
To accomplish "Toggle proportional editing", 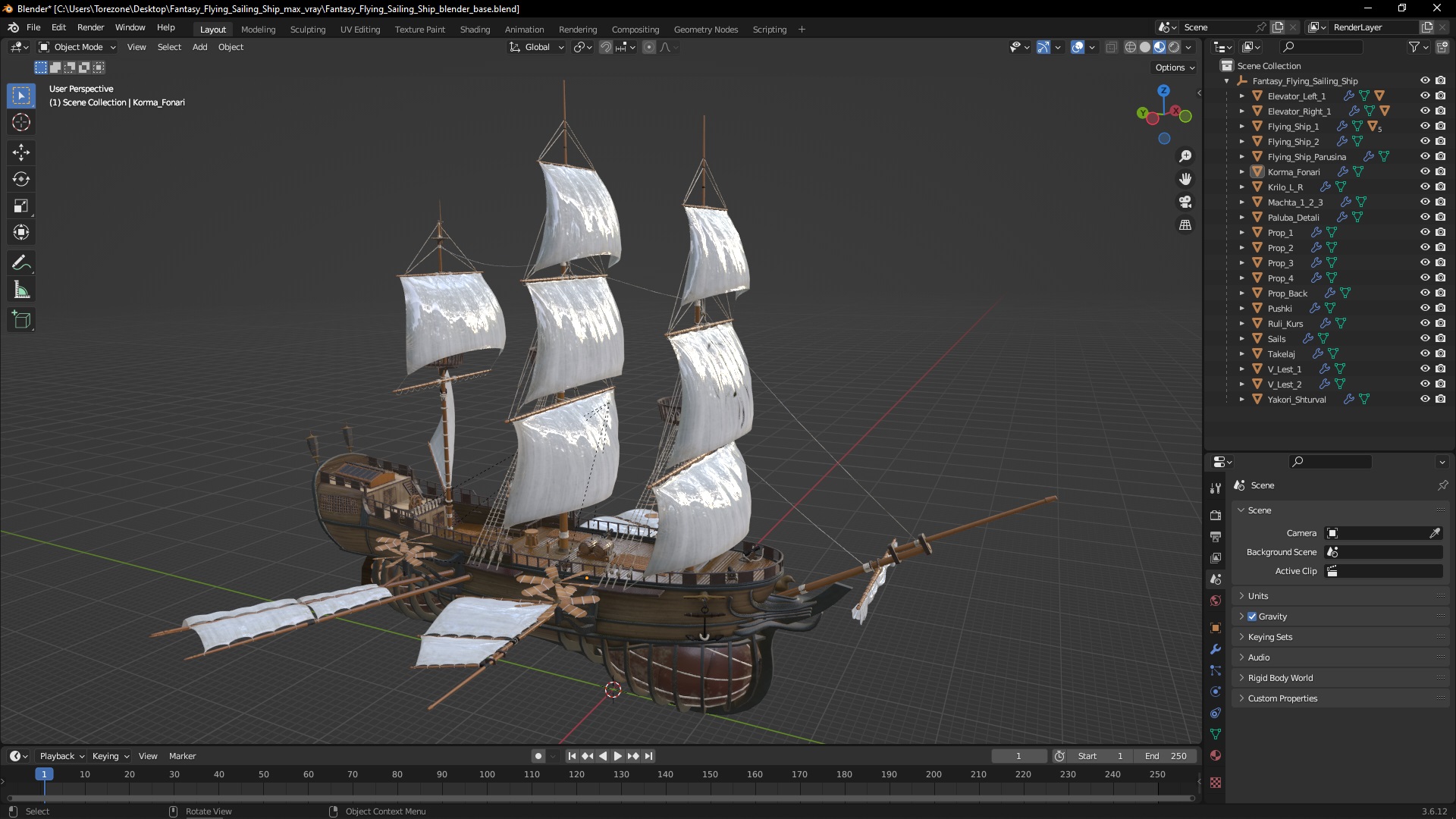I will click(649, 47).
